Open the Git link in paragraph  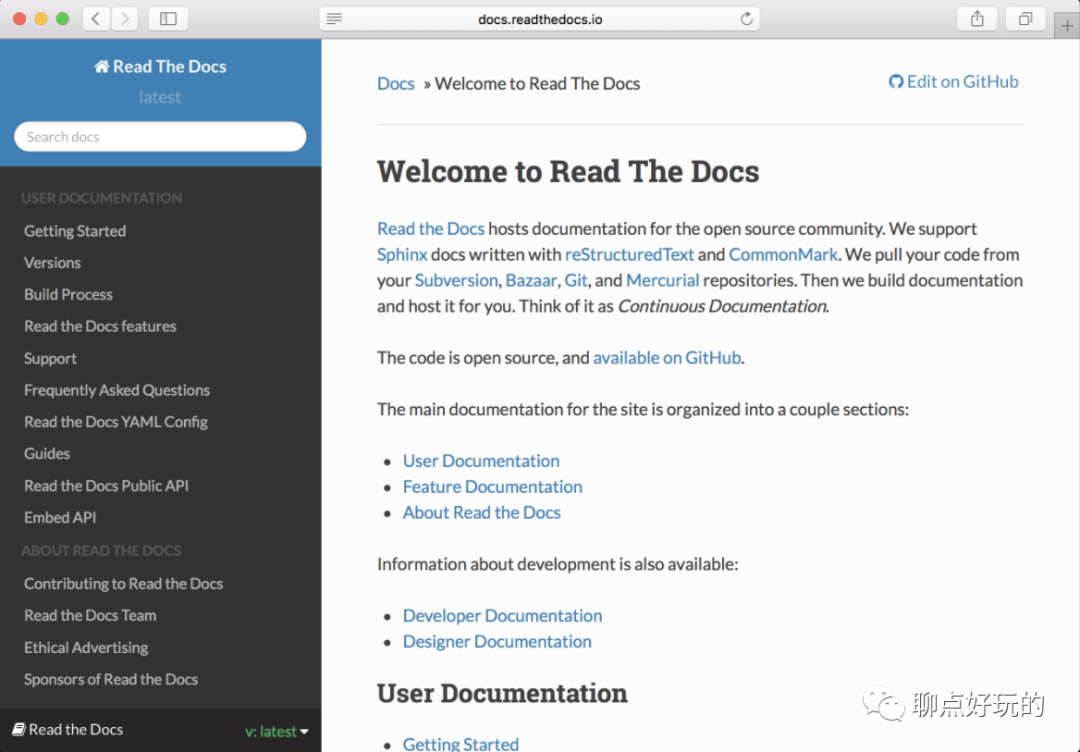pyautogui.click(x=576, y=280)
